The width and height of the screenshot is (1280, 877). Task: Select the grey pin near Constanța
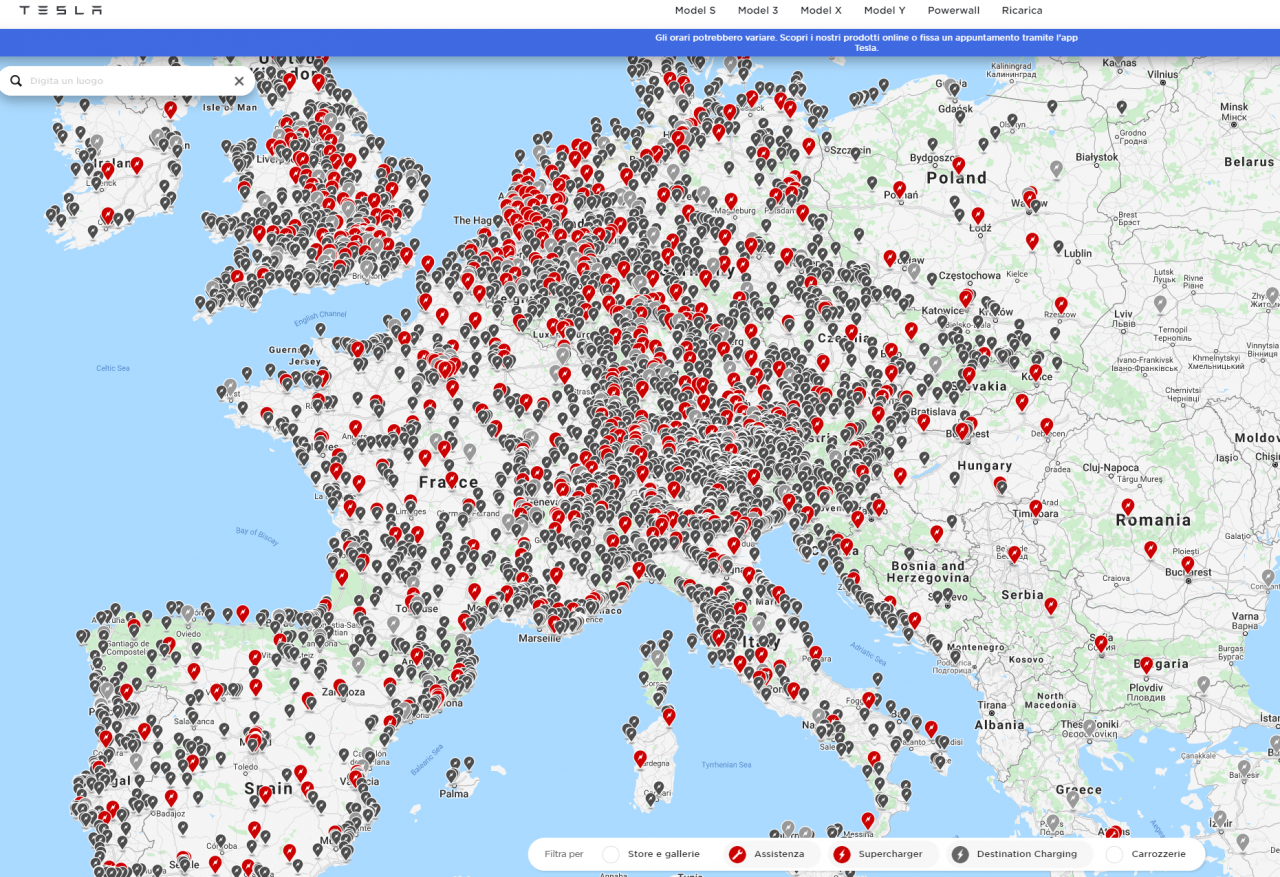pyautogui.click(x=1269, y=578)
